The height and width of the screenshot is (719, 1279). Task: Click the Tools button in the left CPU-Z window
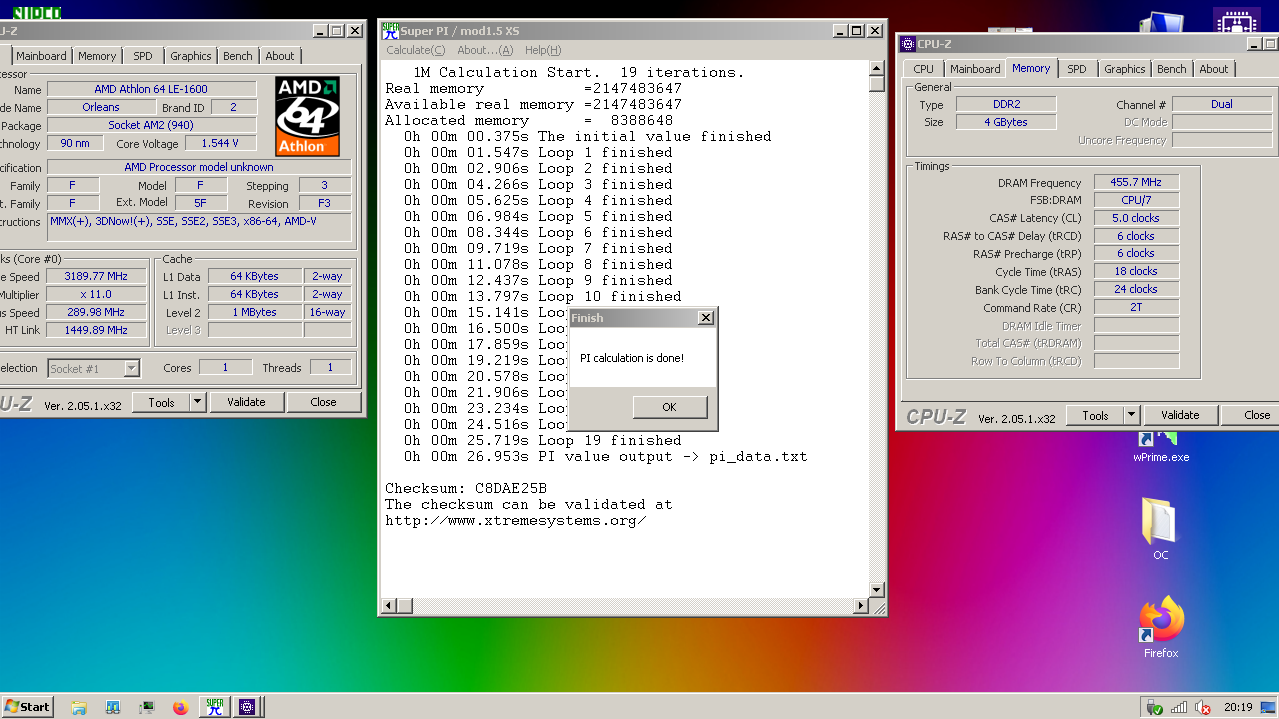(x=161, y=402)
